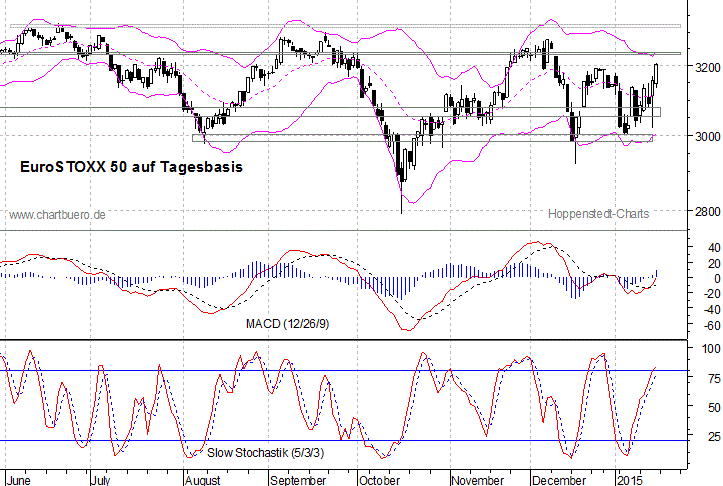The width and height of the screenshot is (723, 486).
Task: Click the August month label
Action: coord(203,480)
